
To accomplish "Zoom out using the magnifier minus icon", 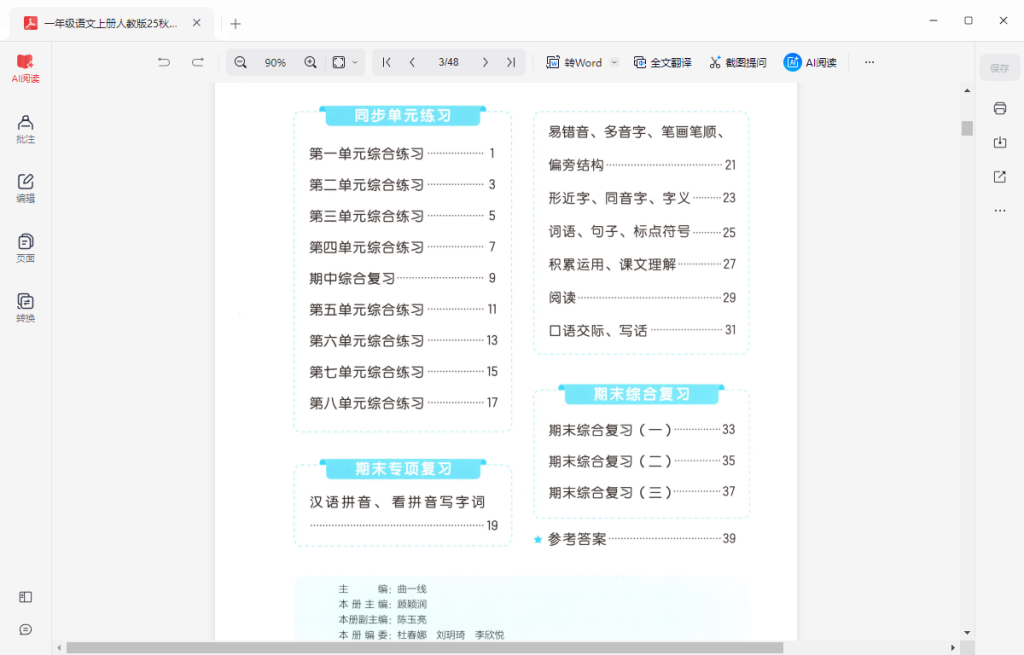I will tap(240, 62).
